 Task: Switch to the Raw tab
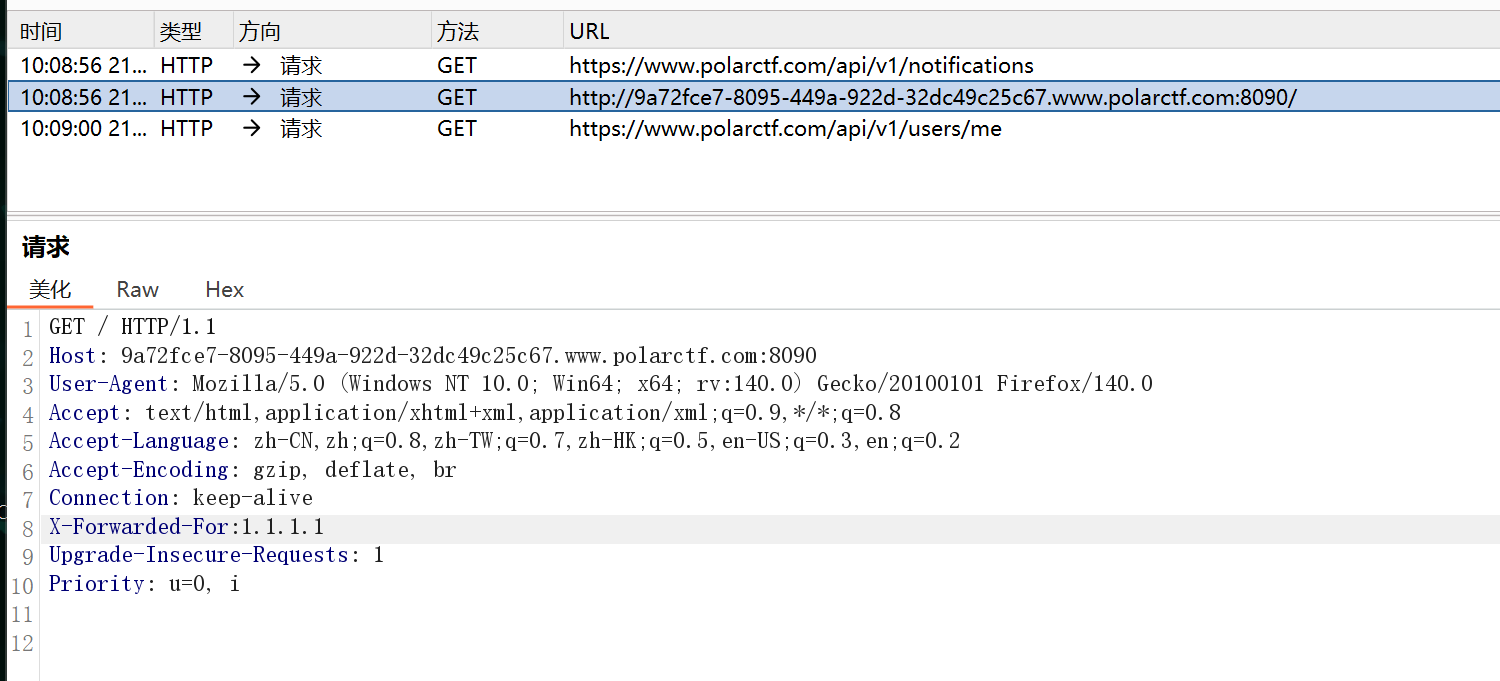[x=137, y=289]
